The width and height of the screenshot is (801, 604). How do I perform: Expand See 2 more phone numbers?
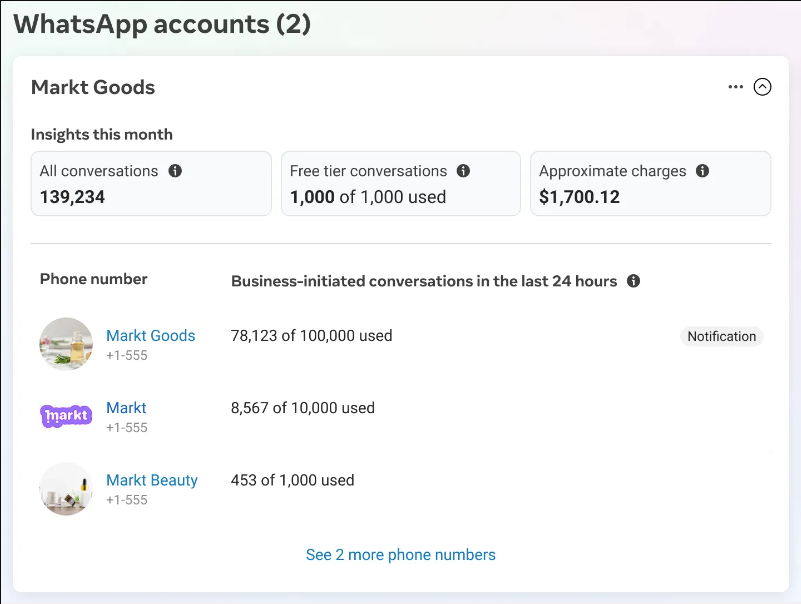click(x=400, y=555)
